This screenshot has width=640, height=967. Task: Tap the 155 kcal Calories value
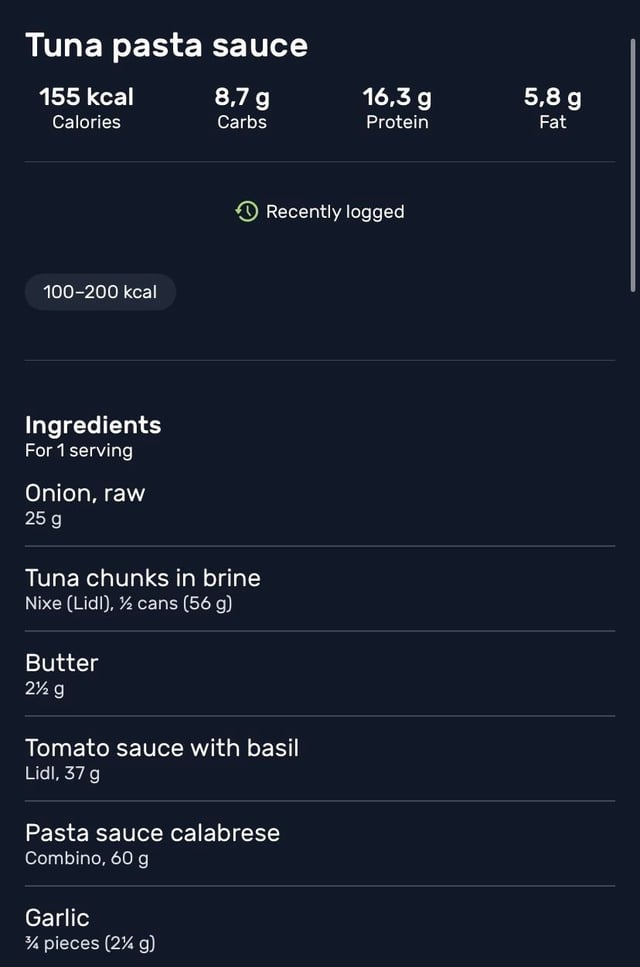(x=86, y=97)
